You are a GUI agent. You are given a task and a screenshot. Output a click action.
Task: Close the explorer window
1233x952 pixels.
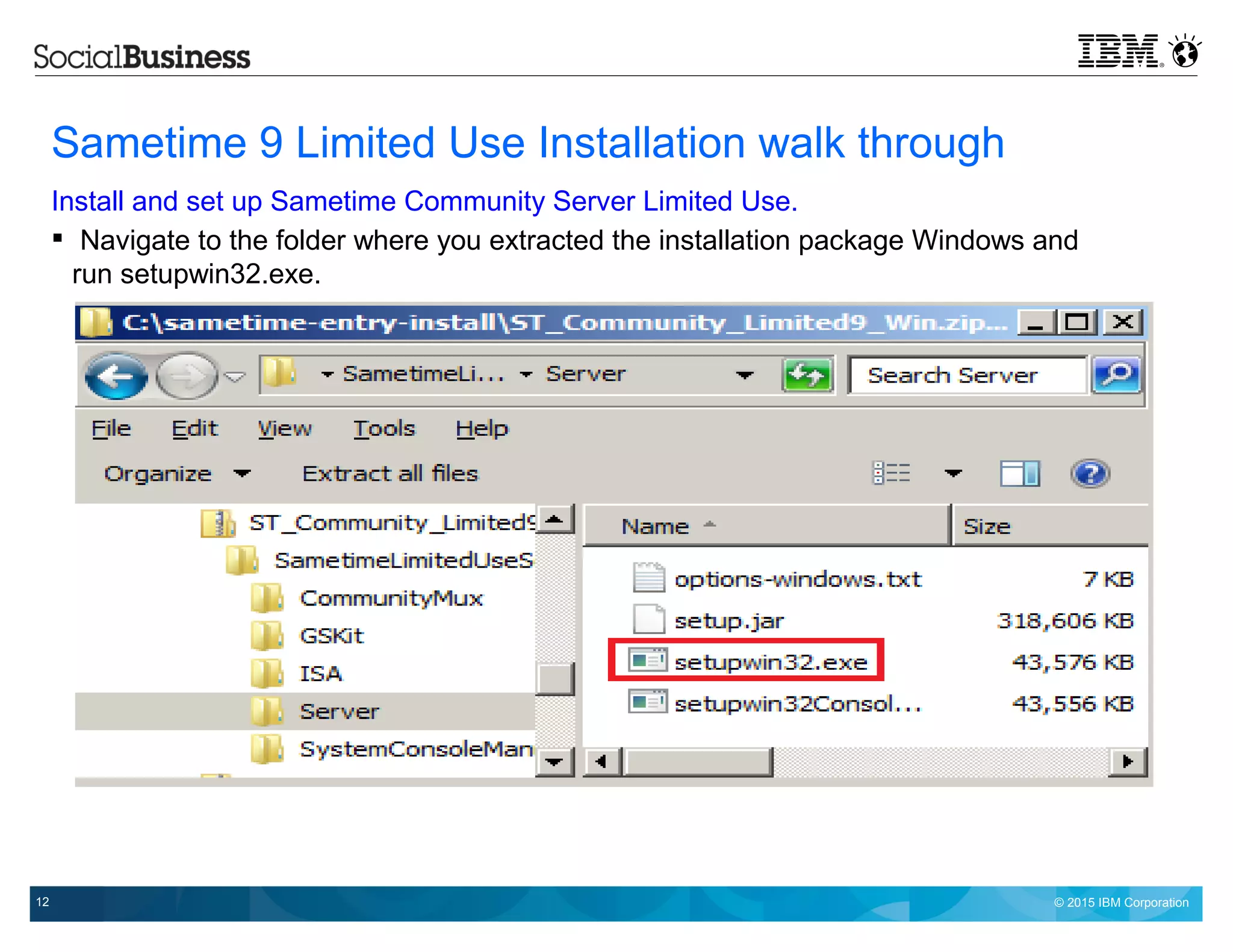click(x=1123, y=323)
